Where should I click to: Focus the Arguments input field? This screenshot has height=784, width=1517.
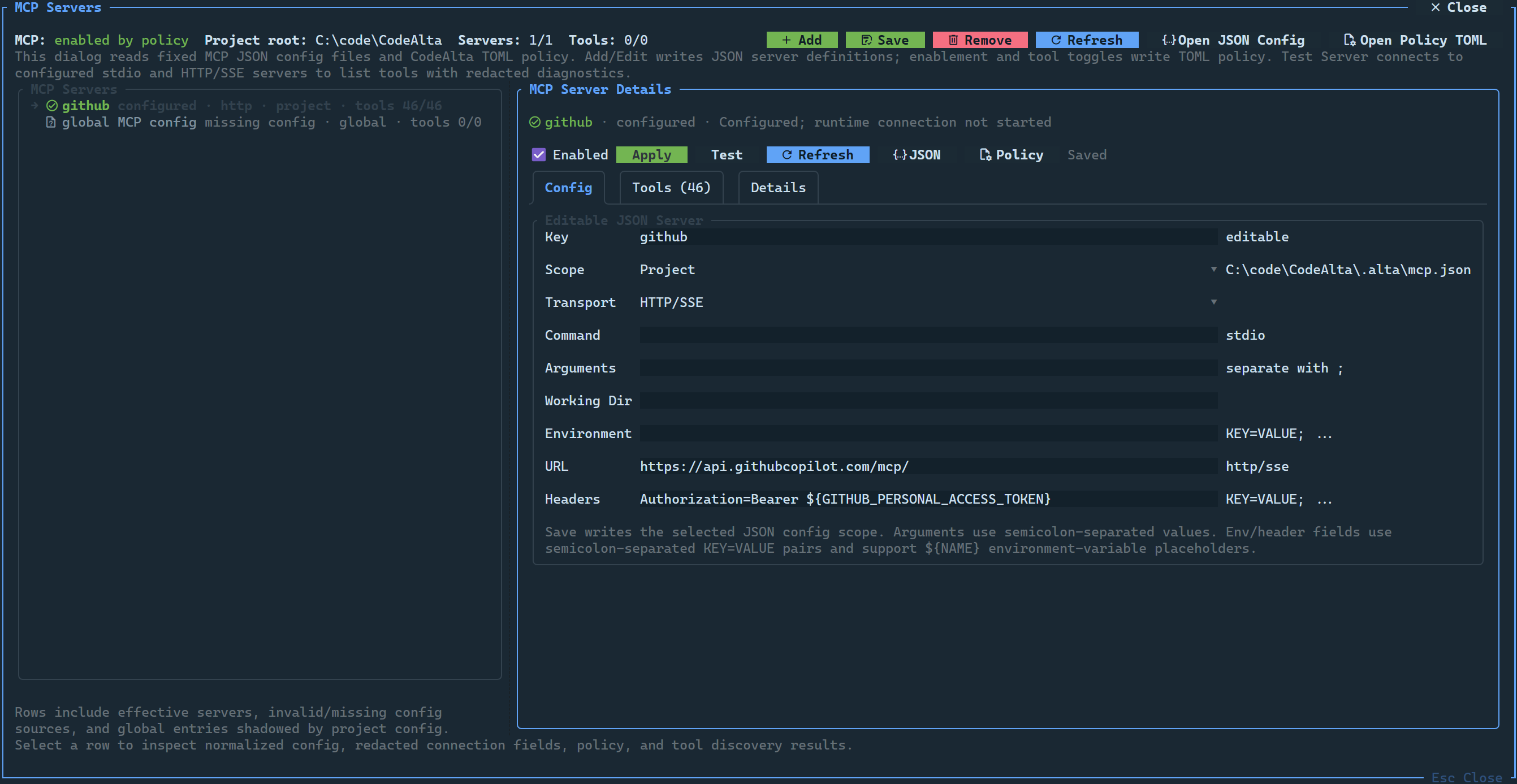click(928, 368)
